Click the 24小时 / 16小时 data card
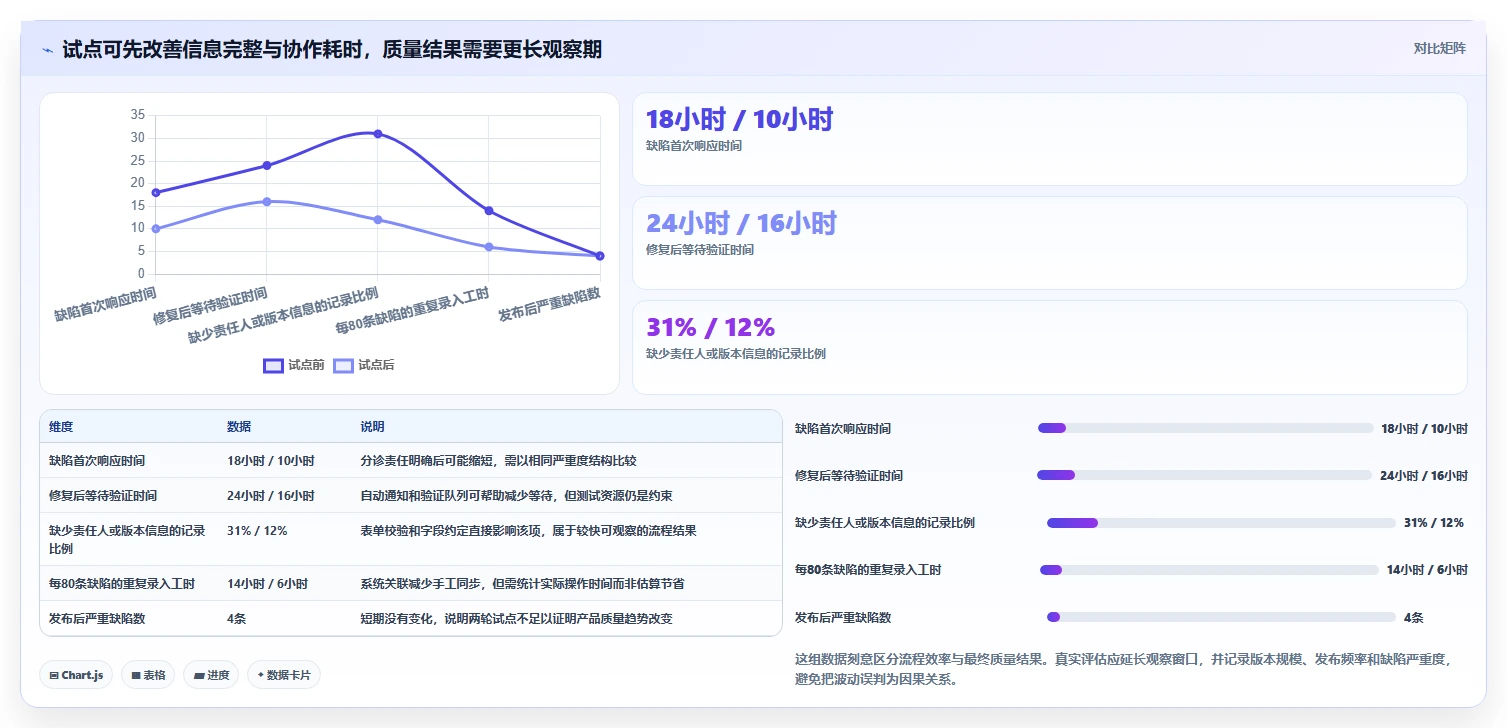 pos(1049,243)
